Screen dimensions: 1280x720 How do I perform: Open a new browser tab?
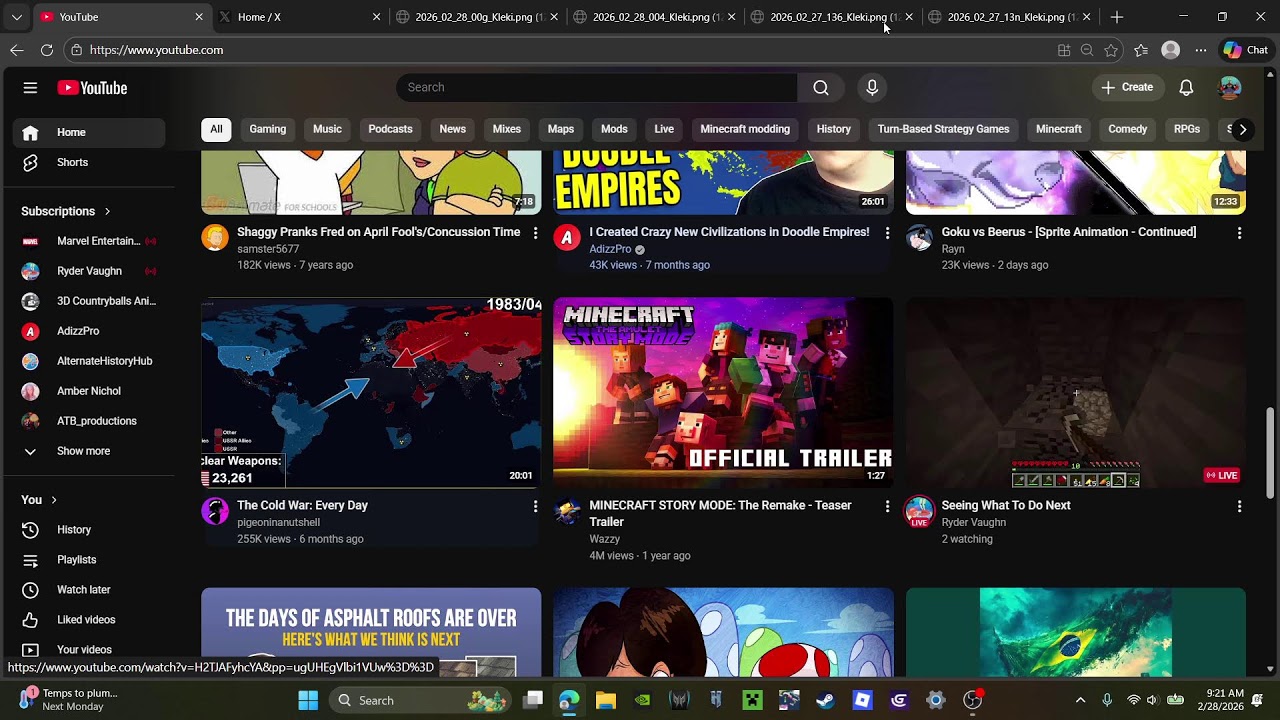[x=1117, y=17]
